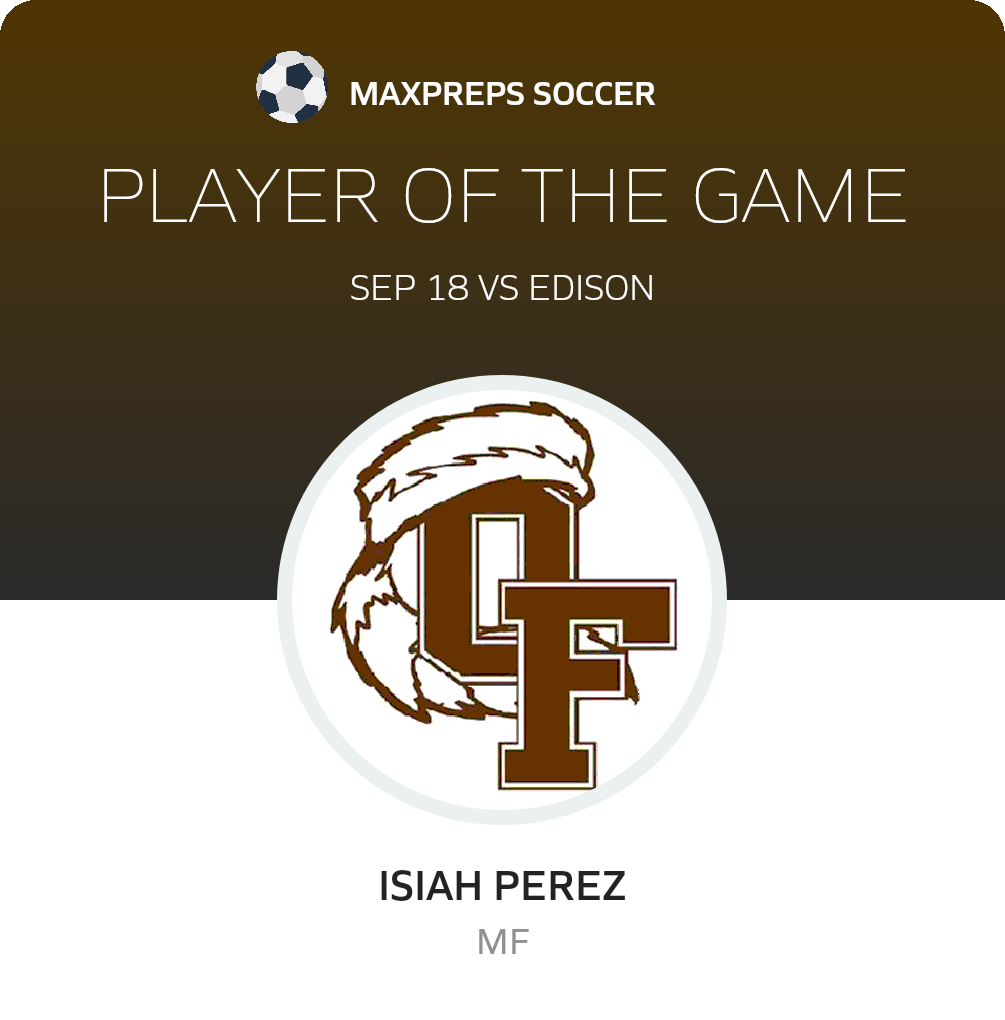Click the soccer ball icon
The height and width of the screenshot is (1020, 1005).
point(291,87)
